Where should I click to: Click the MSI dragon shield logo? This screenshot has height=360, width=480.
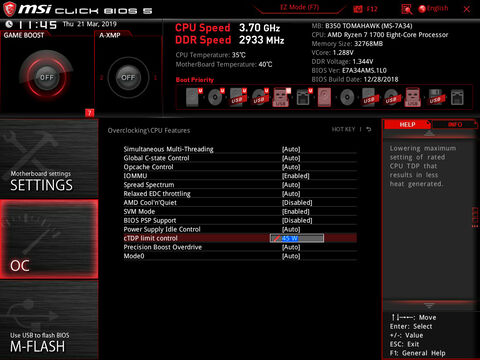pyautogui.click(x=9, y=9)
